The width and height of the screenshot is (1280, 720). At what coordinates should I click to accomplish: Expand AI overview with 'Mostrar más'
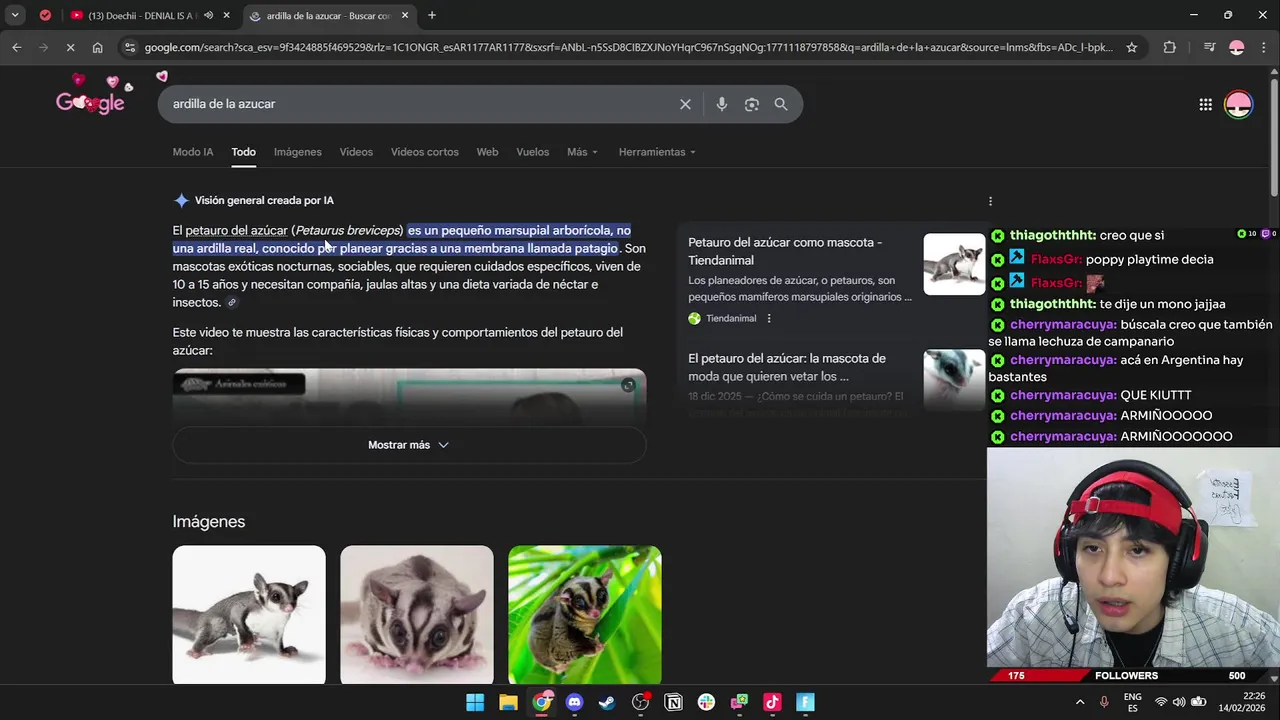[409, 445]
